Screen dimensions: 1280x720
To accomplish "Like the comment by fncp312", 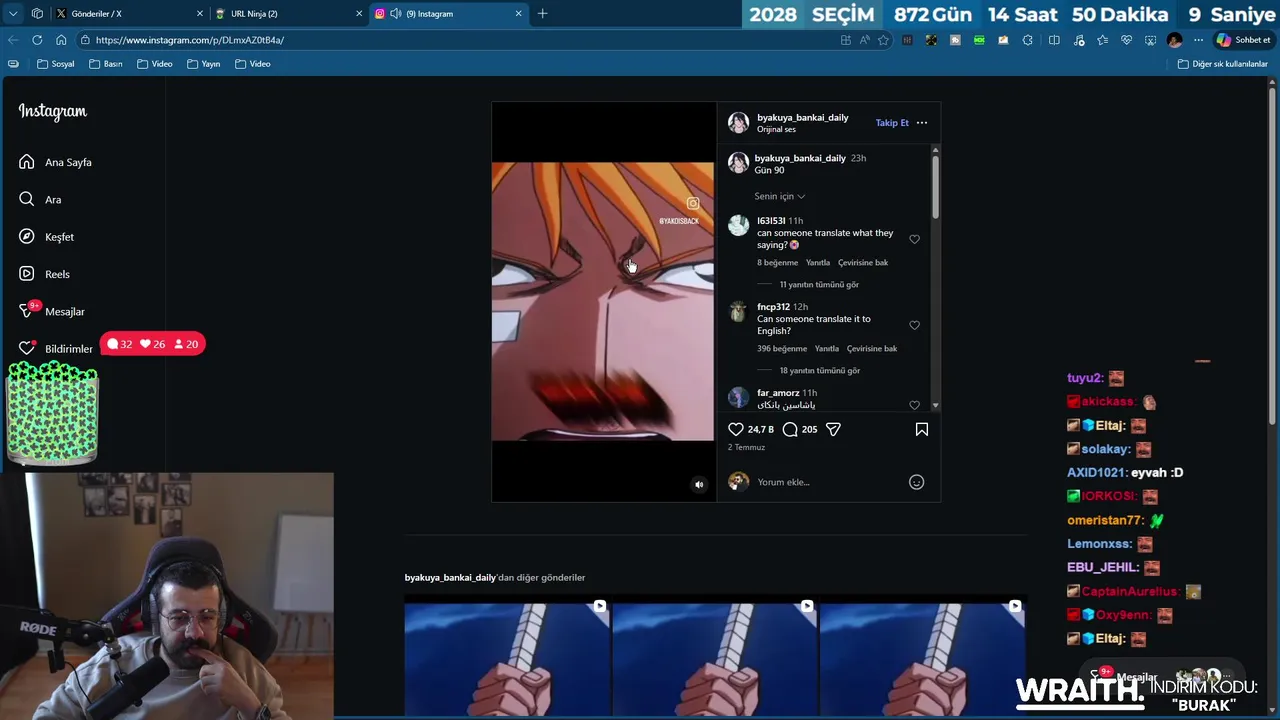I will click(914, 325).
